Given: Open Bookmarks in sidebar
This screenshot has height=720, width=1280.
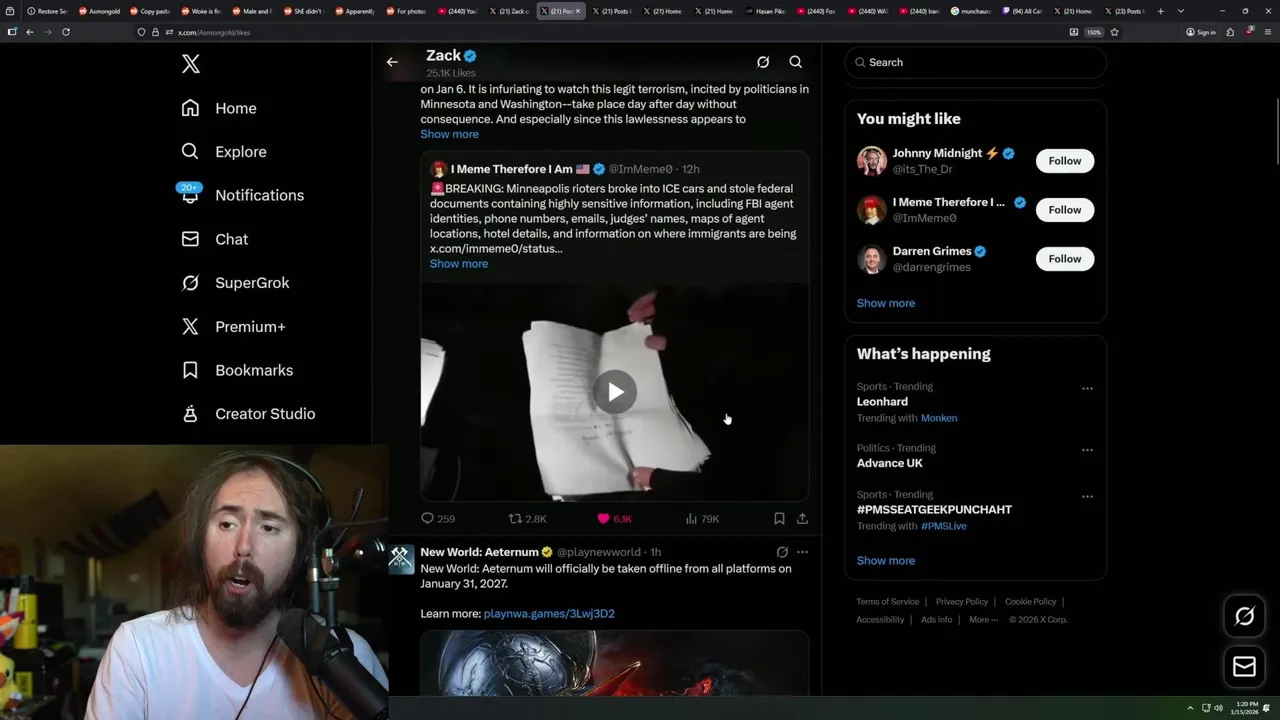Looking at the screenshot, I should coord(237,370).
